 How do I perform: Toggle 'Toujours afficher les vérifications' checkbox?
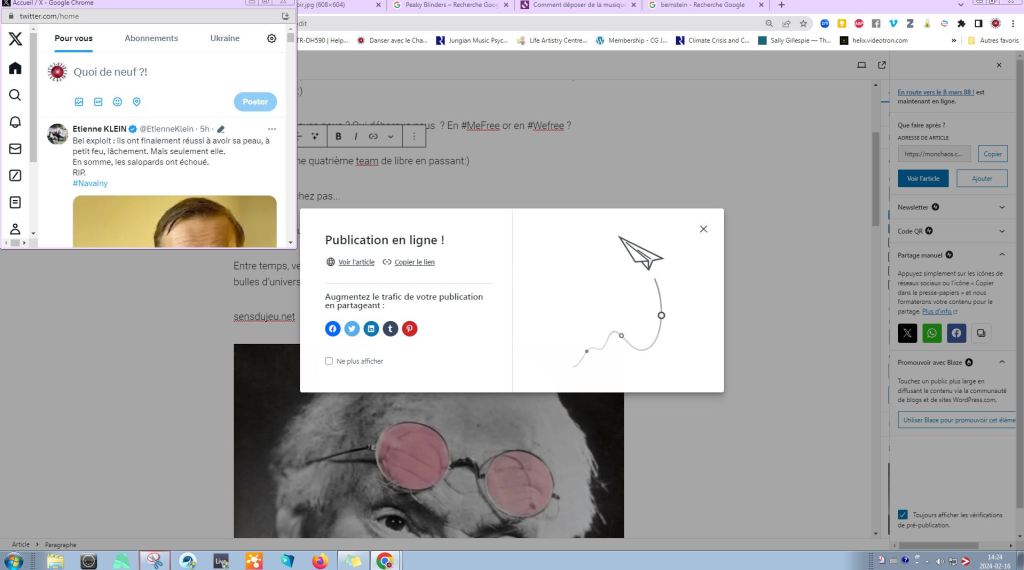(903, 515)
